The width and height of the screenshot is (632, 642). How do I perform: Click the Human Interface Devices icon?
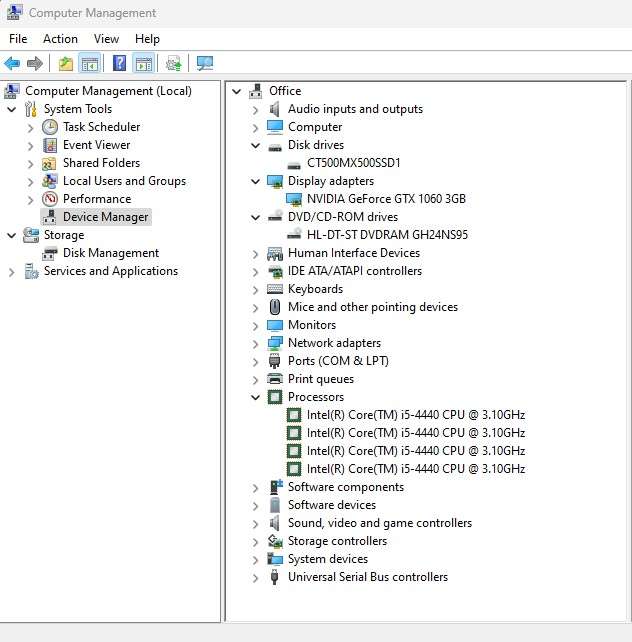(275, 253)
